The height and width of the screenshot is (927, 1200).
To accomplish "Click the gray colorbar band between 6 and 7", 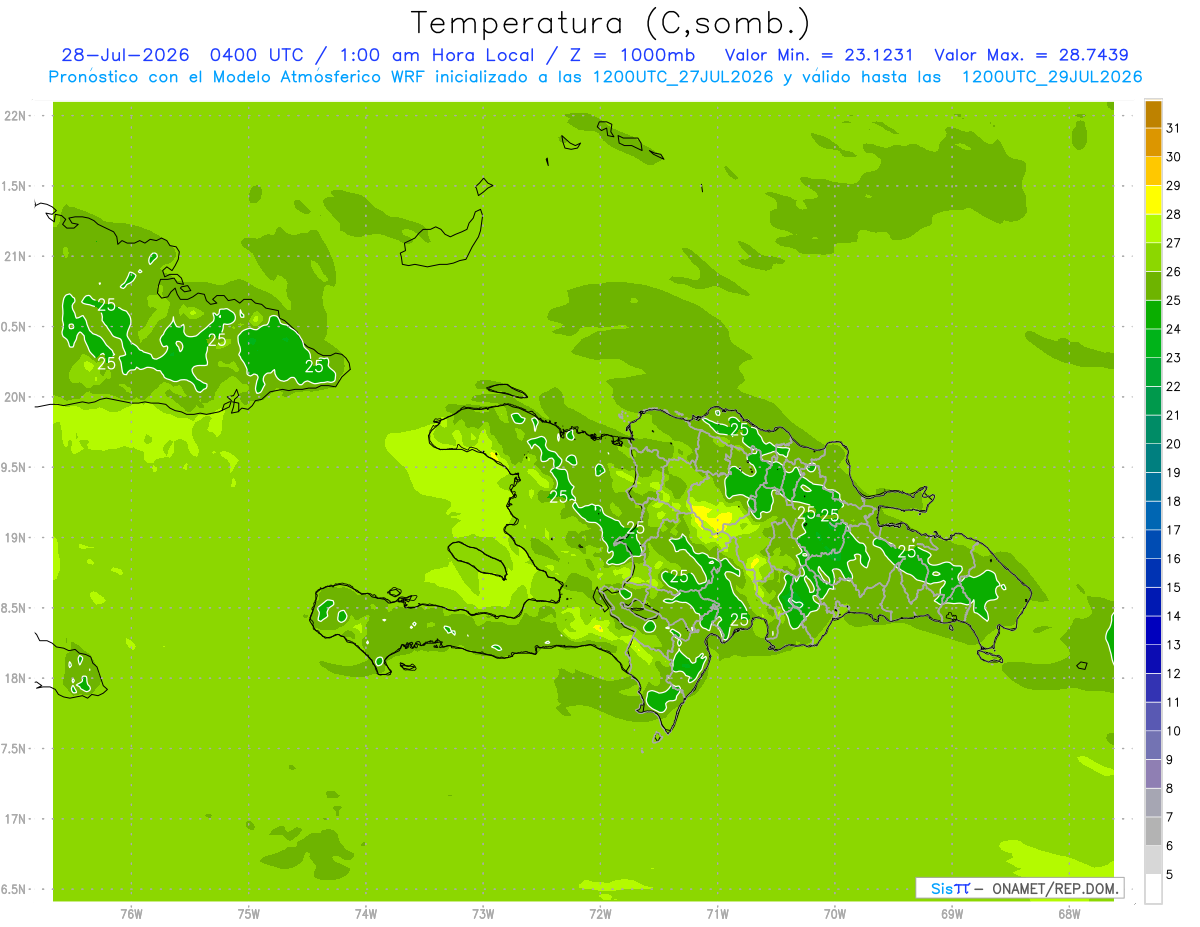I will click(x=1153, y=832).
